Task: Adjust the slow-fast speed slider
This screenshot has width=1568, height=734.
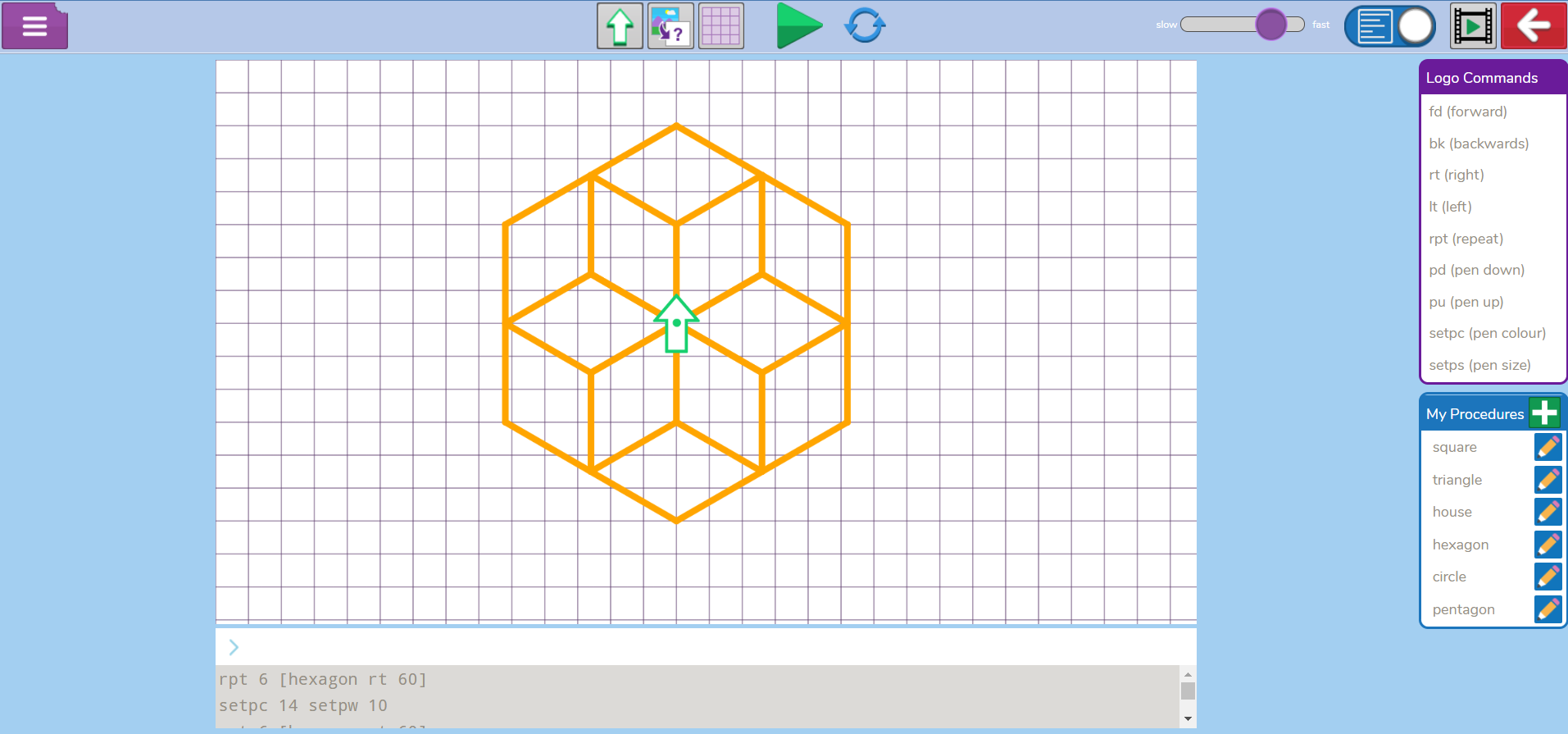Action: [x=1270, y=25]
